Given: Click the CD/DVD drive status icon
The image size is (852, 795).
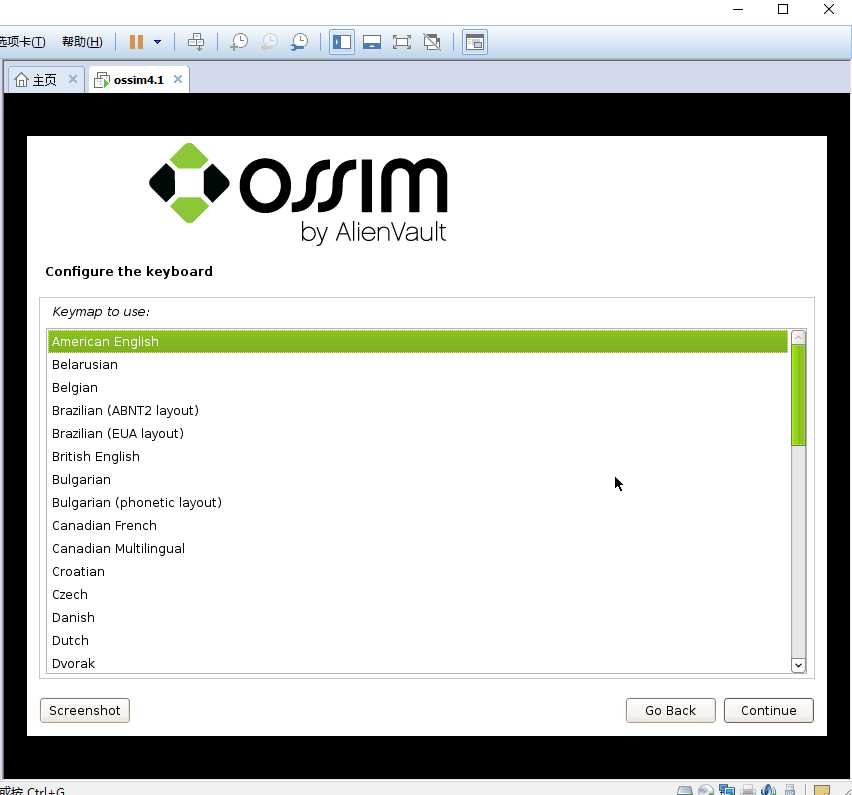Looking at the screenshot, I should (706, 790).
